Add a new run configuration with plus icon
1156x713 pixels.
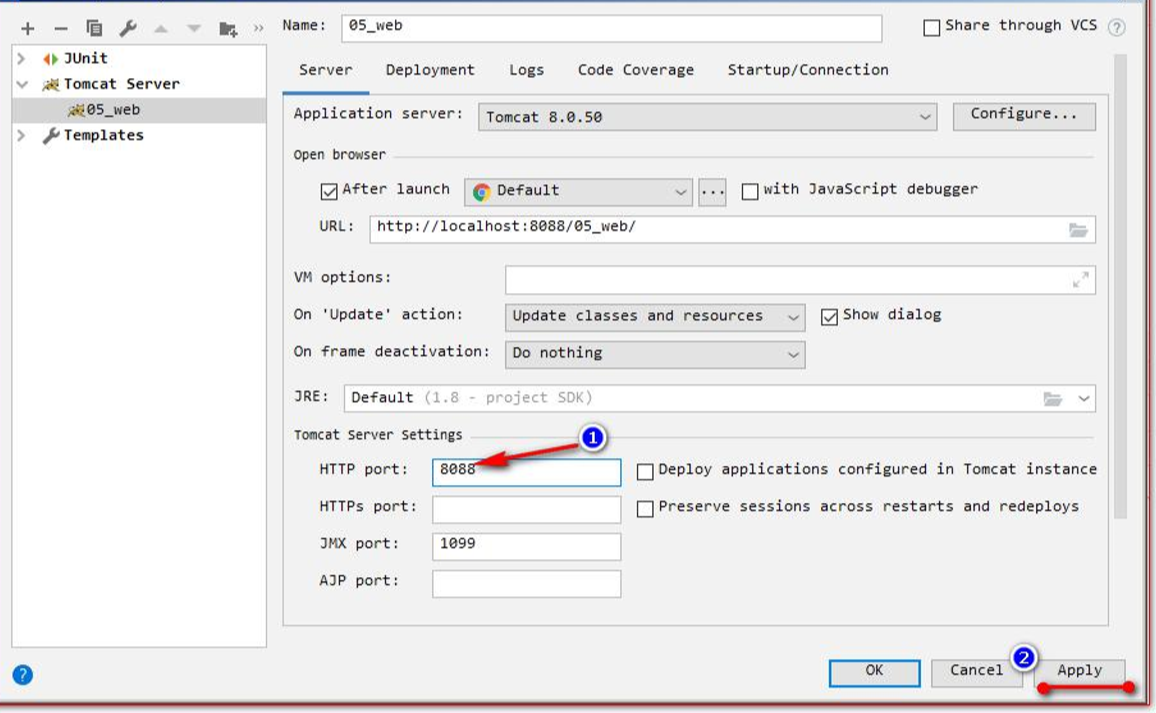[x=28, y=29]
